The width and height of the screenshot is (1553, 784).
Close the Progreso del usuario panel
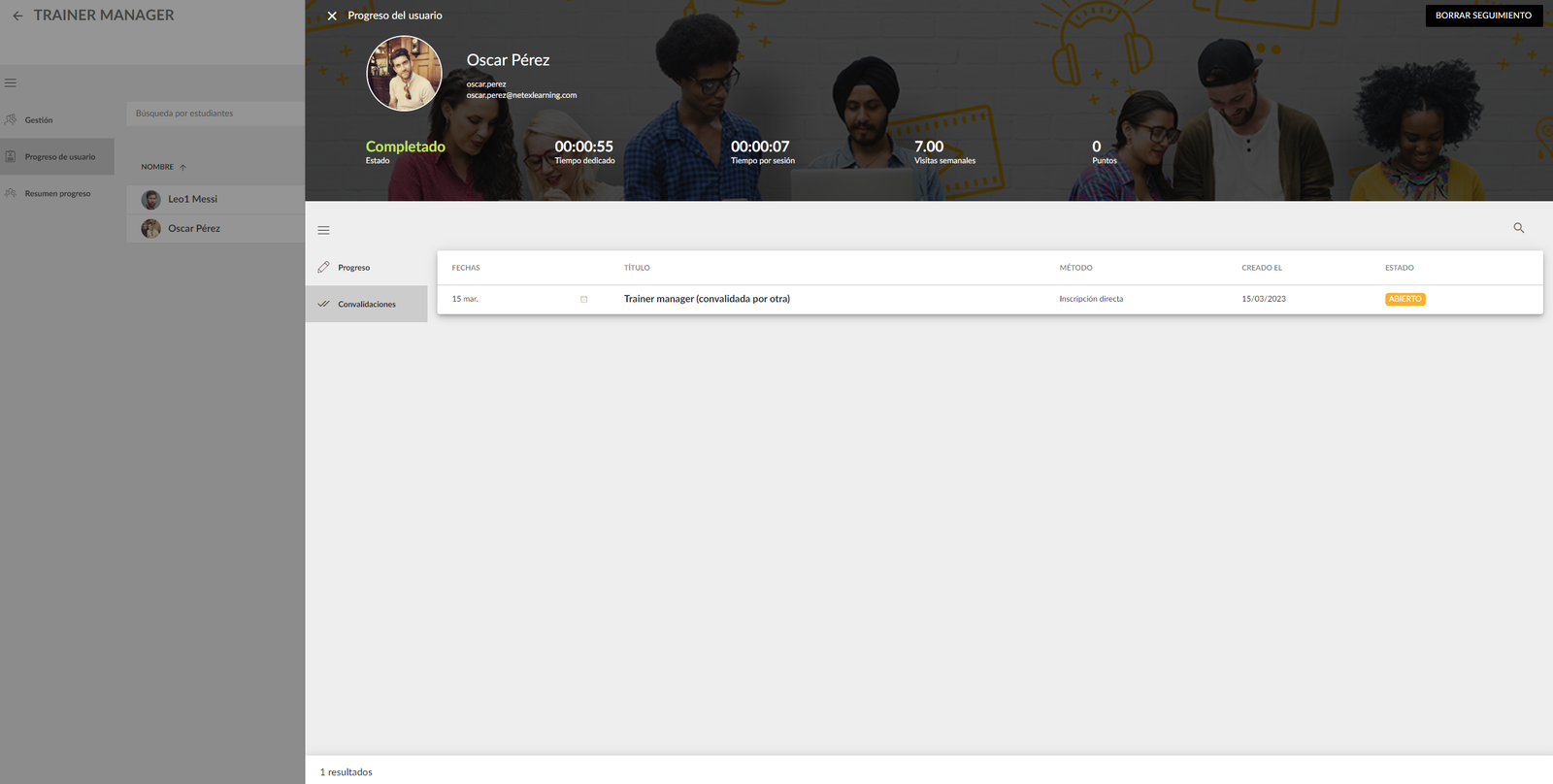click(x=332, y=16)
